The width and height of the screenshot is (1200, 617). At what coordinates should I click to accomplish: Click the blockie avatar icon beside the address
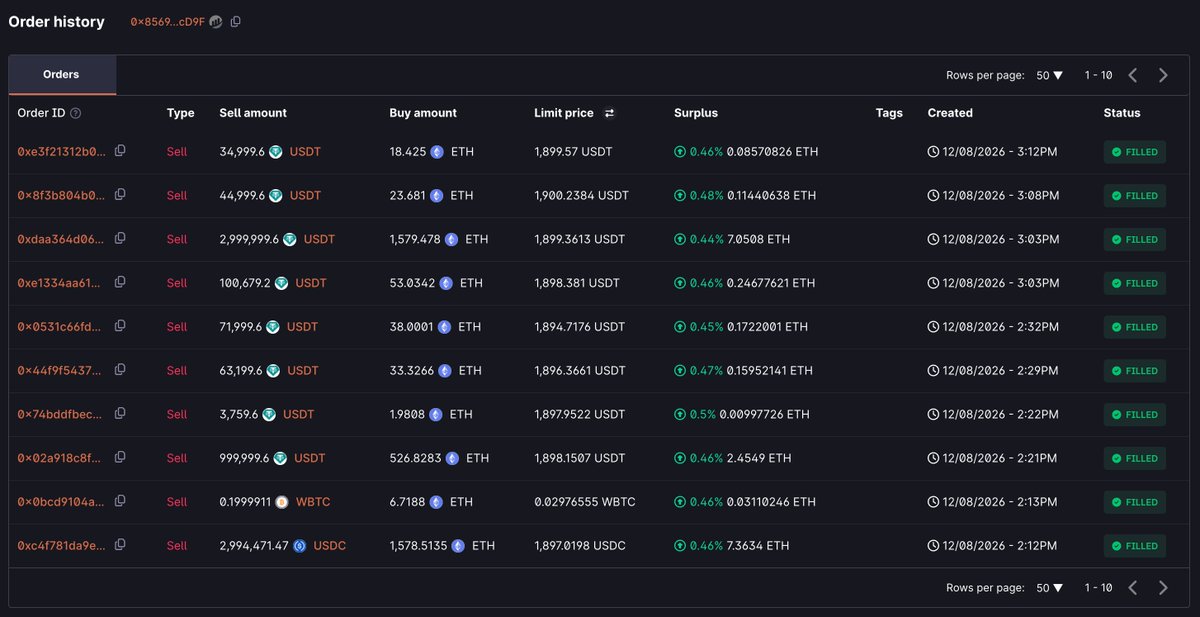[x=215, y=22]
